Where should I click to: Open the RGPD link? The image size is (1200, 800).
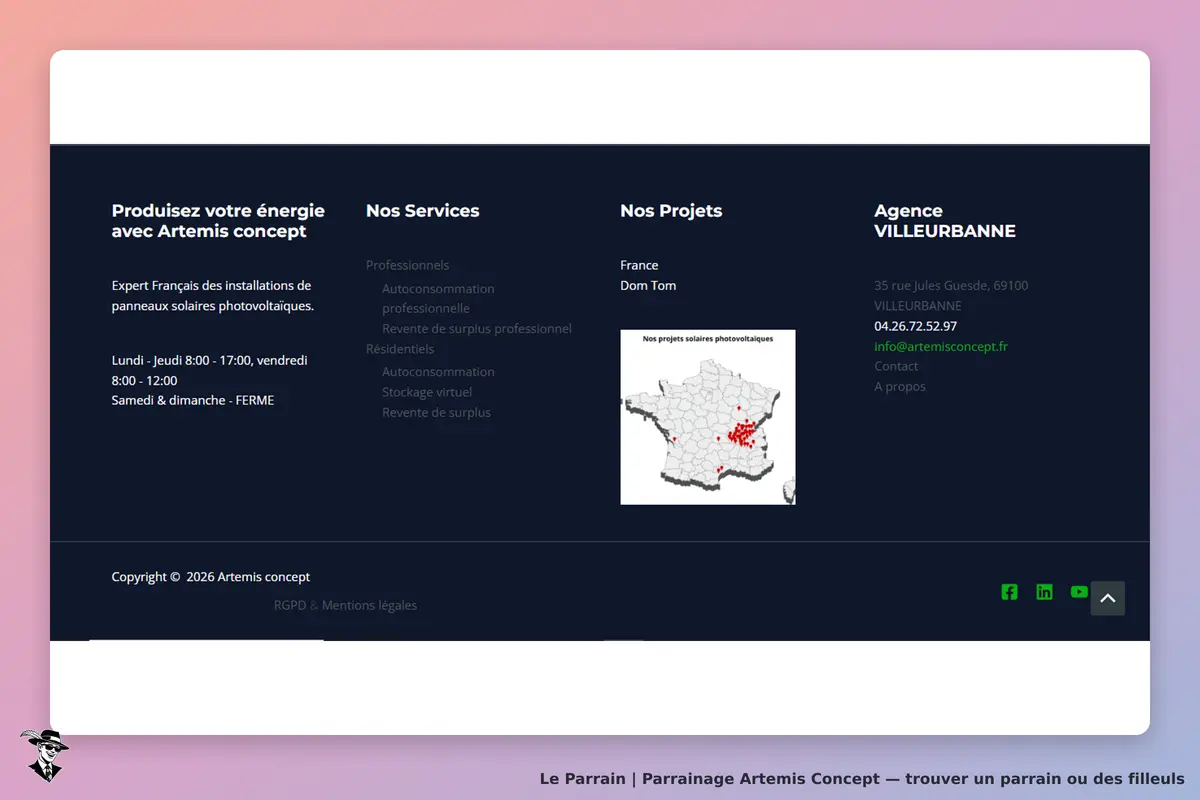pos(290,605)
